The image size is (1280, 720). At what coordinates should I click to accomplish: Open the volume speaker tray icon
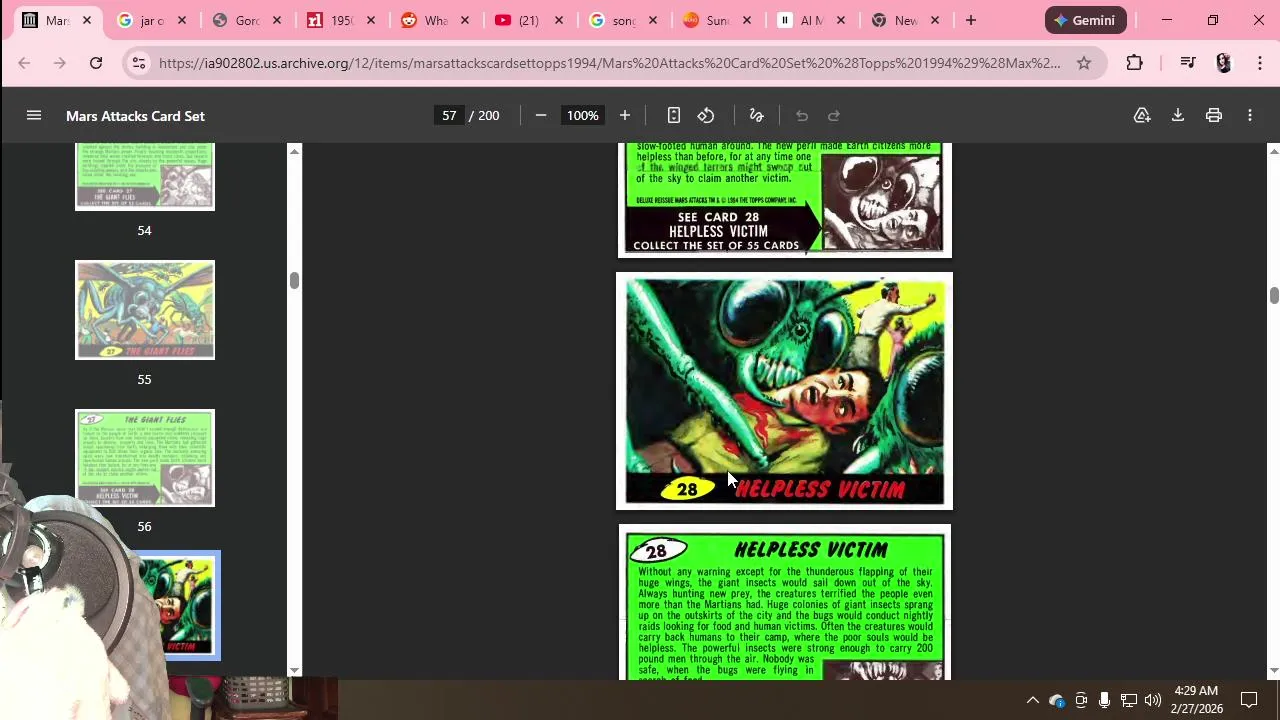1153,700
